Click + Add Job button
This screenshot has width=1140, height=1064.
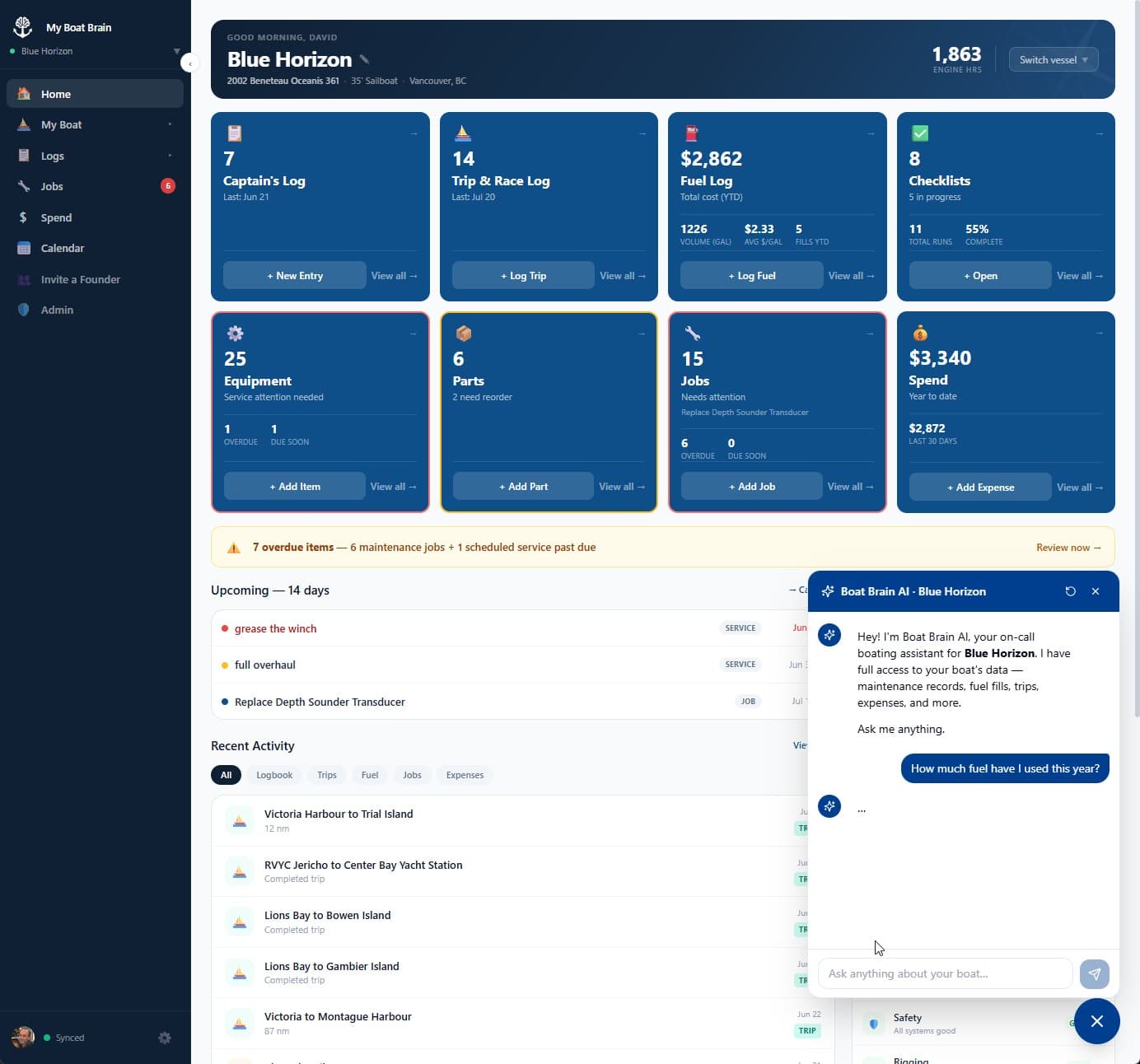pos(752,487)
